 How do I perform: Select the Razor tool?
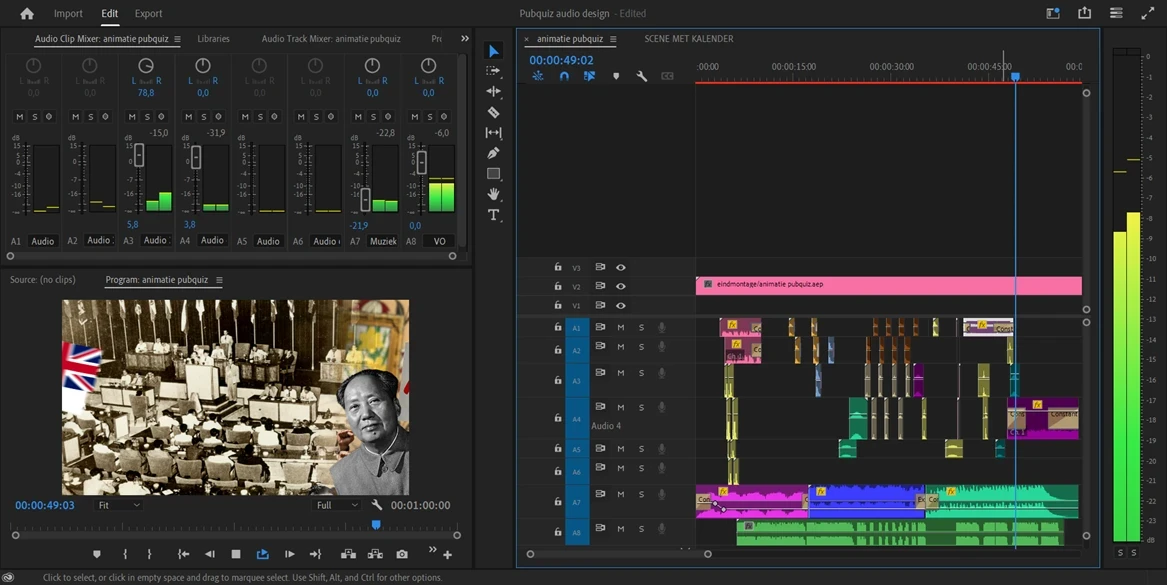coord(493,112)
